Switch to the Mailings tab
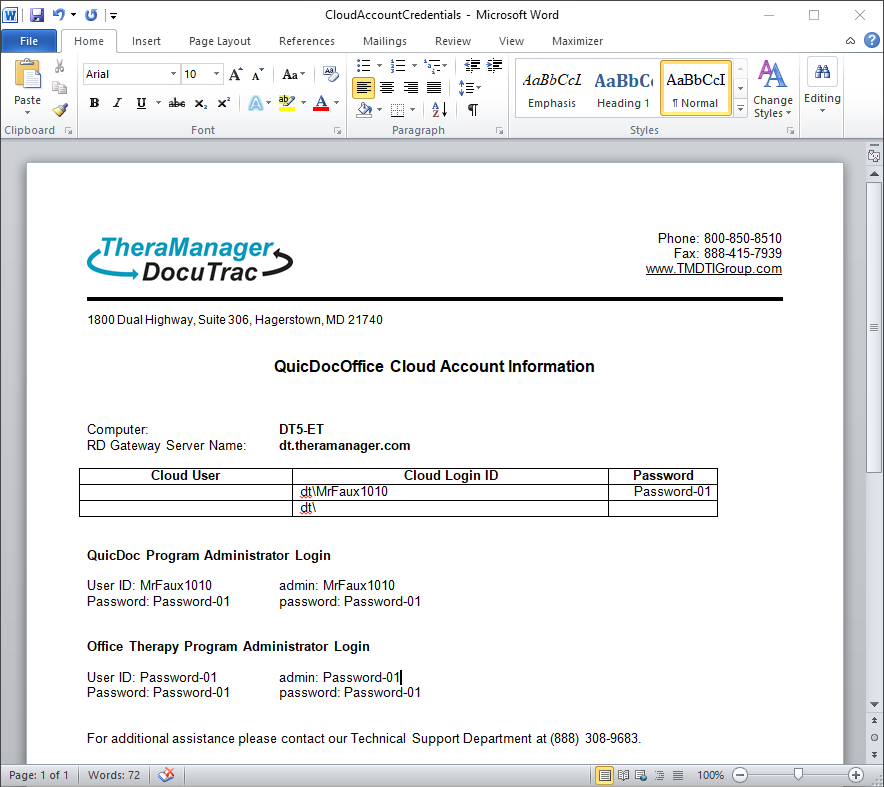 (384, 41)
